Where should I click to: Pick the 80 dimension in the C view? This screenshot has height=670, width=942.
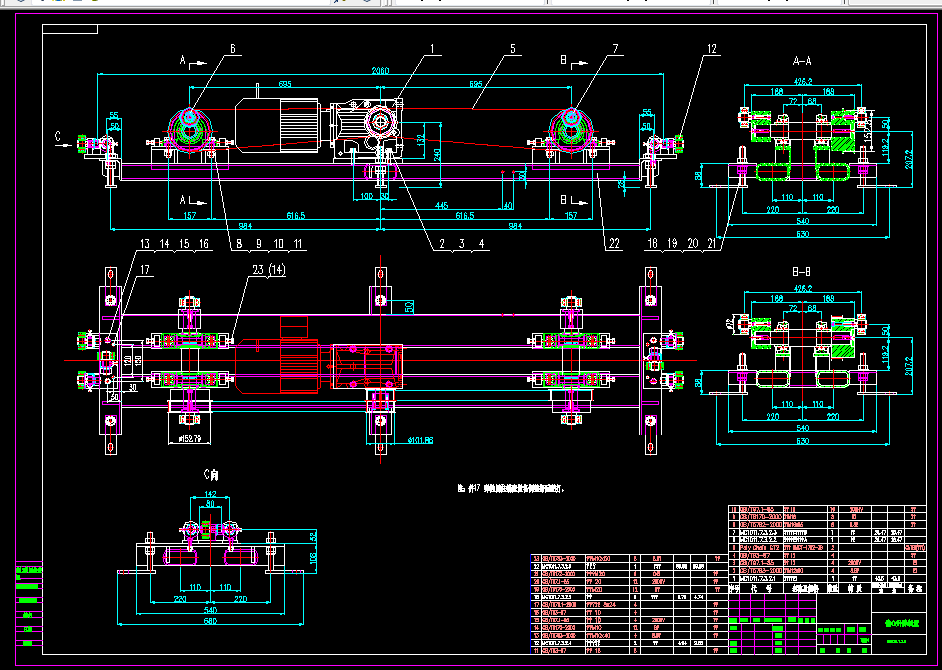click(x=210, y=504)
